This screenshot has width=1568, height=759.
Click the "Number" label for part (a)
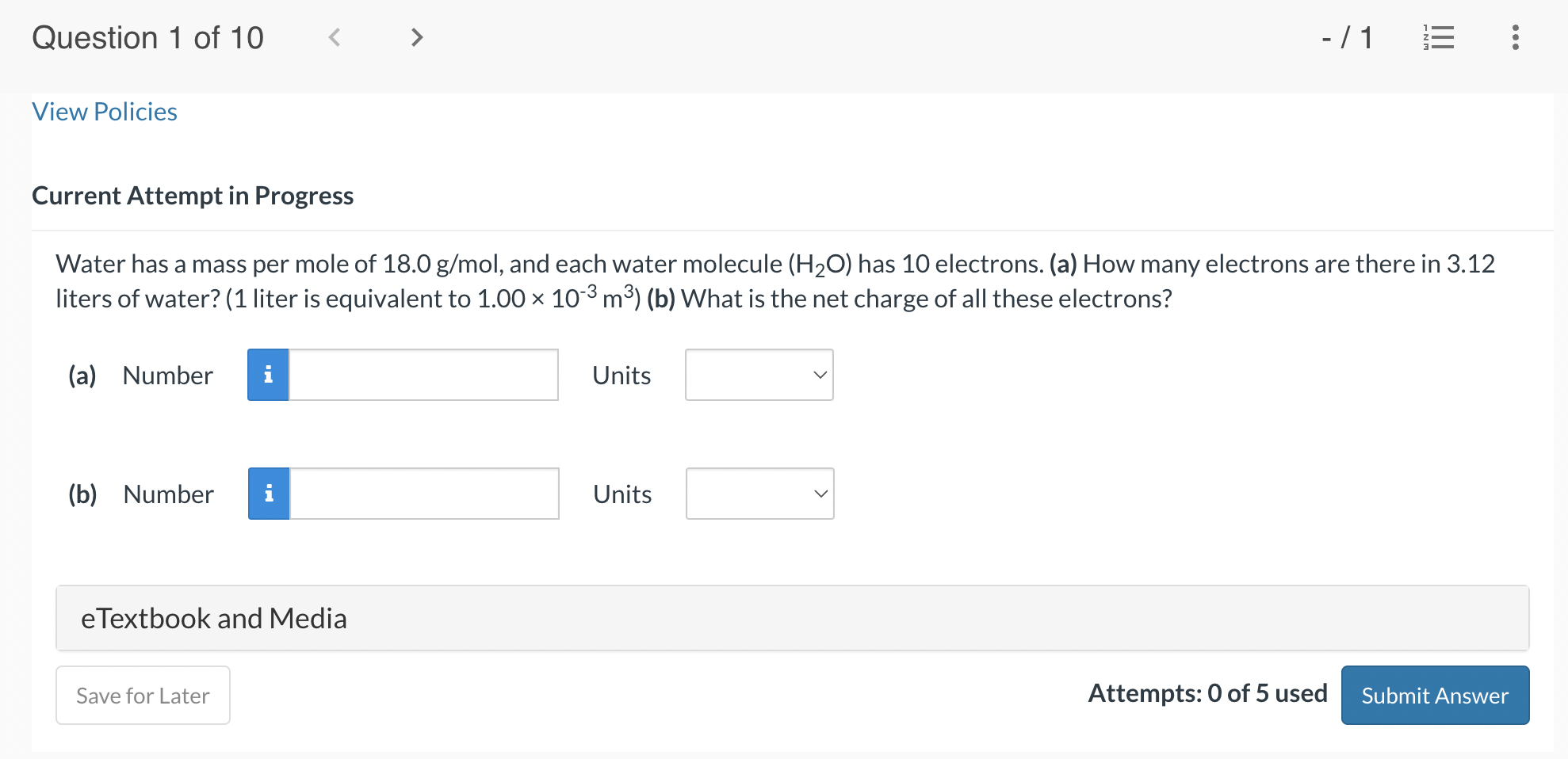click(168, 376)
